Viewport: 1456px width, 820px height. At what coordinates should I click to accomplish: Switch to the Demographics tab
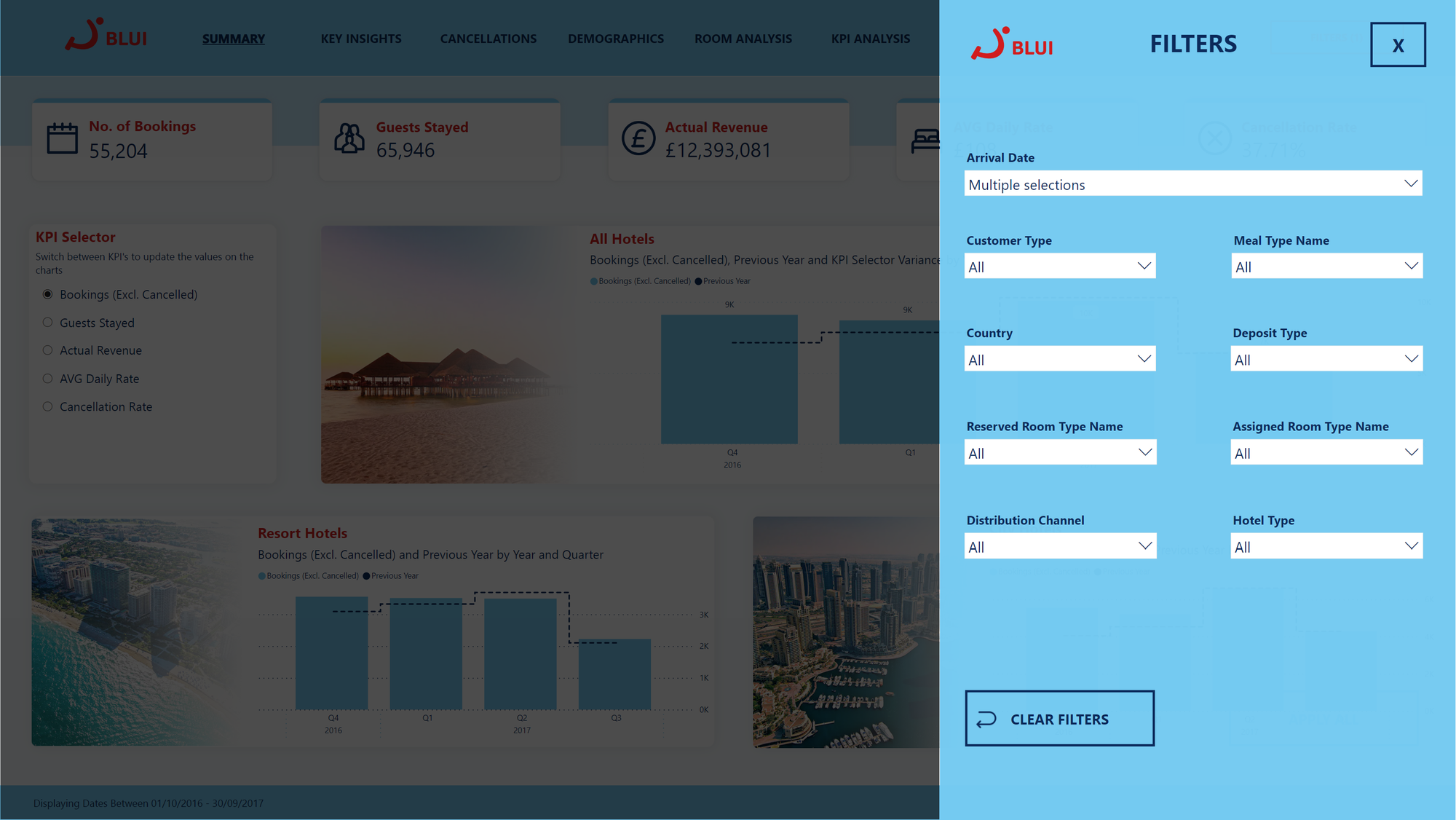[615, 38]
